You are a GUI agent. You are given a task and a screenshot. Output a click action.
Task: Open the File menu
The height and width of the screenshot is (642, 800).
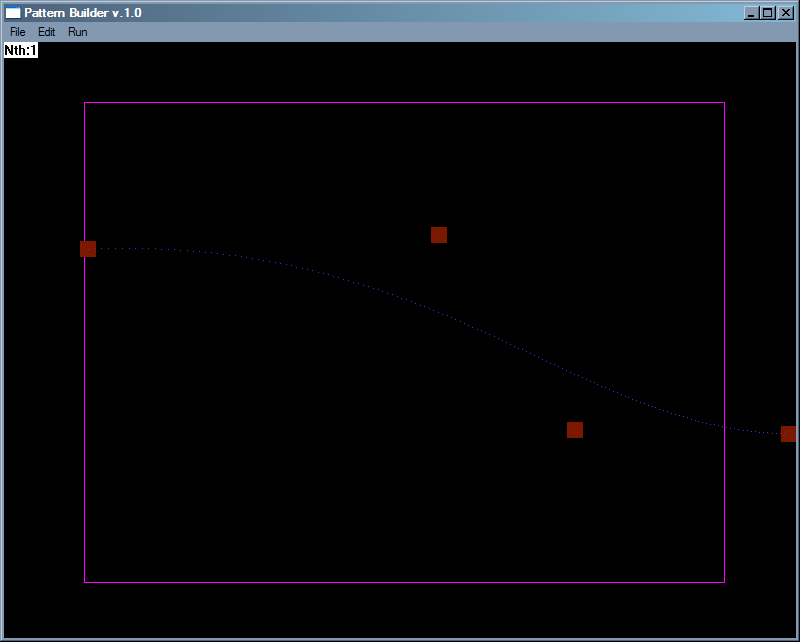click(16, 31)
